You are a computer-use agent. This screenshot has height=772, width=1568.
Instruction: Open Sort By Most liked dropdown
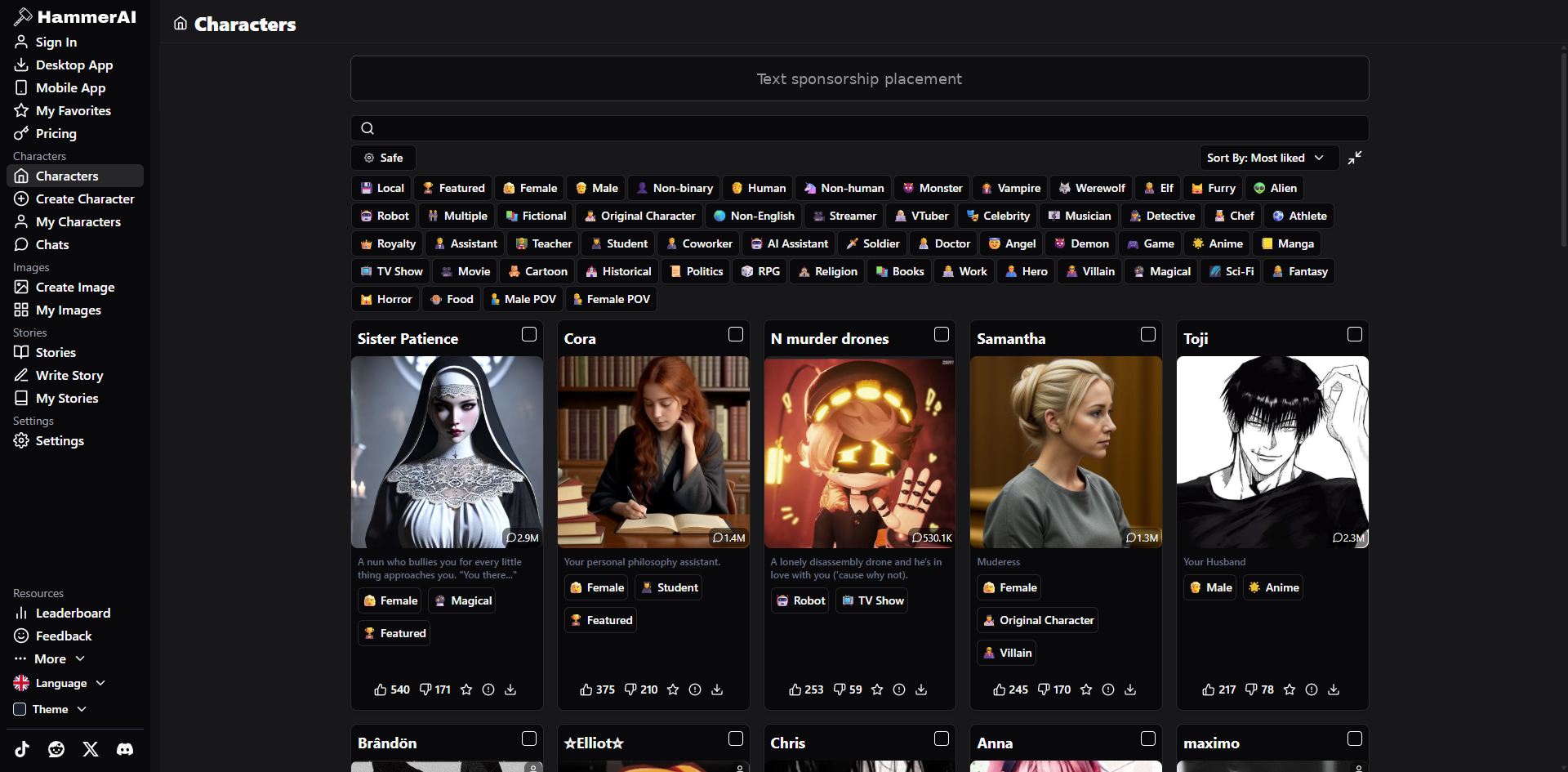(x=1267, y=158)
